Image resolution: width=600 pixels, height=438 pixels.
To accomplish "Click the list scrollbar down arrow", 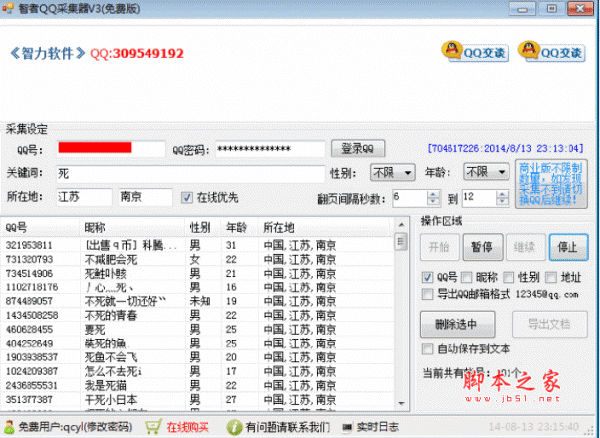I will [401, 403].
